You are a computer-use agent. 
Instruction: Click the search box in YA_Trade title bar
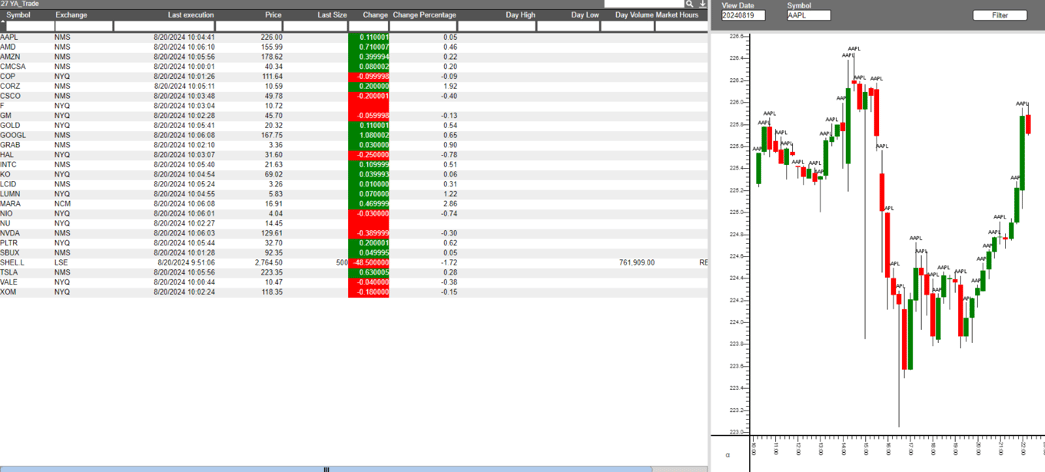click(x=644, y=4)
